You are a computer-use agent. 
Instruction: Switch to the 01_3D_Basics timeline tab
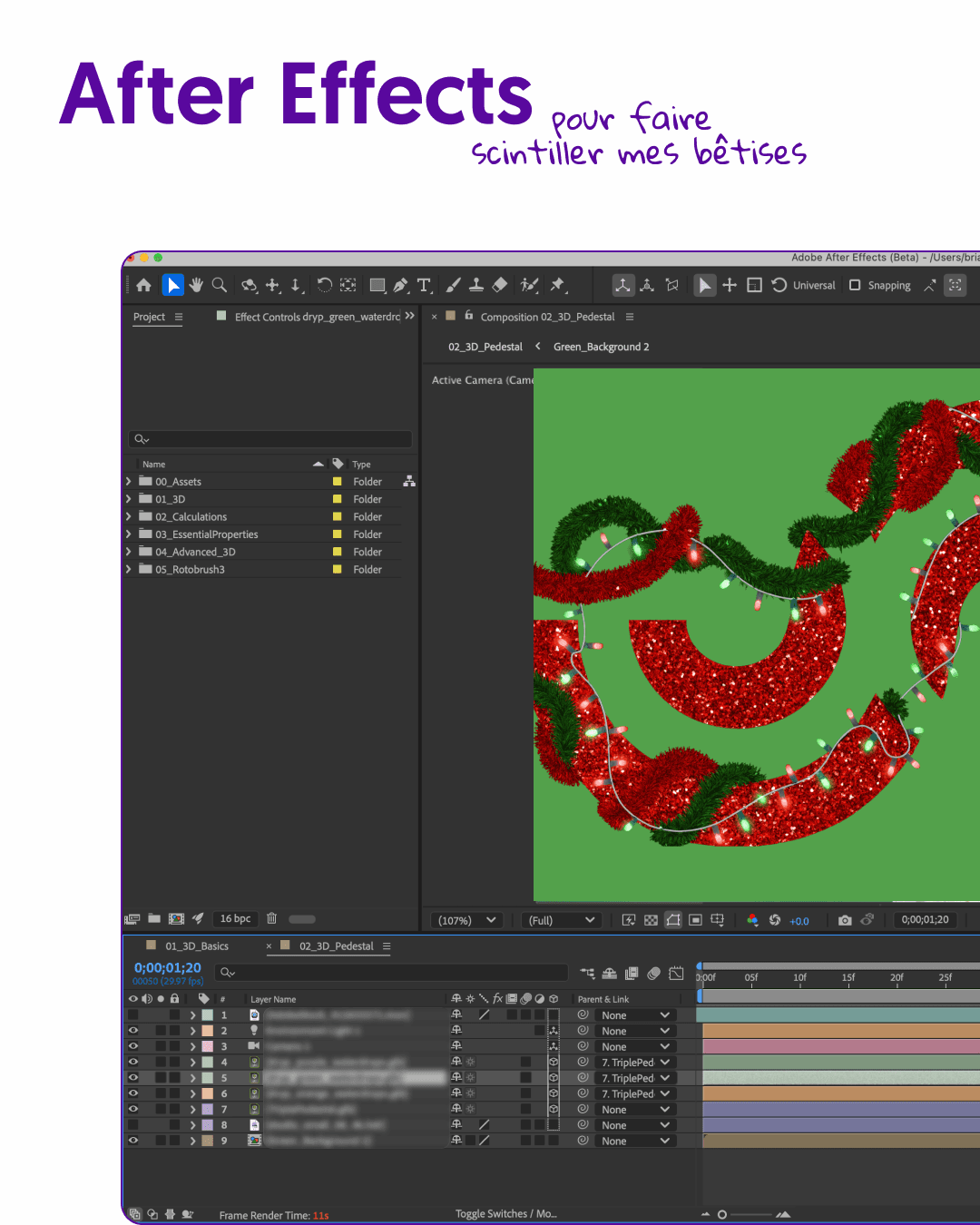(196, 946)
